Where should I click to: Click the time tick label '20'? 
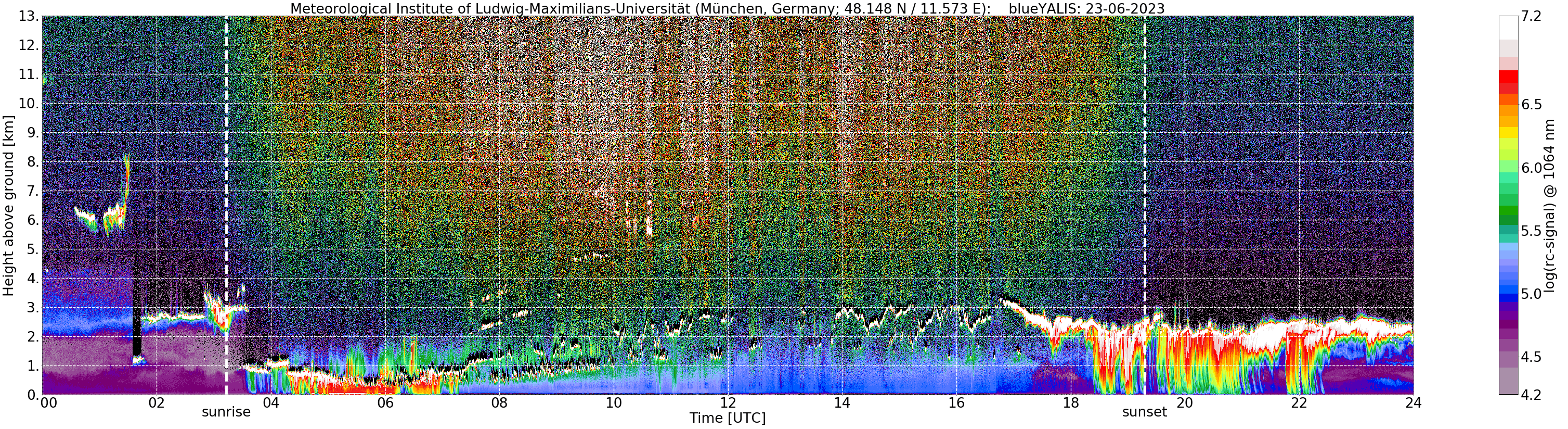pyautogui.click(x=1185, y=403)
